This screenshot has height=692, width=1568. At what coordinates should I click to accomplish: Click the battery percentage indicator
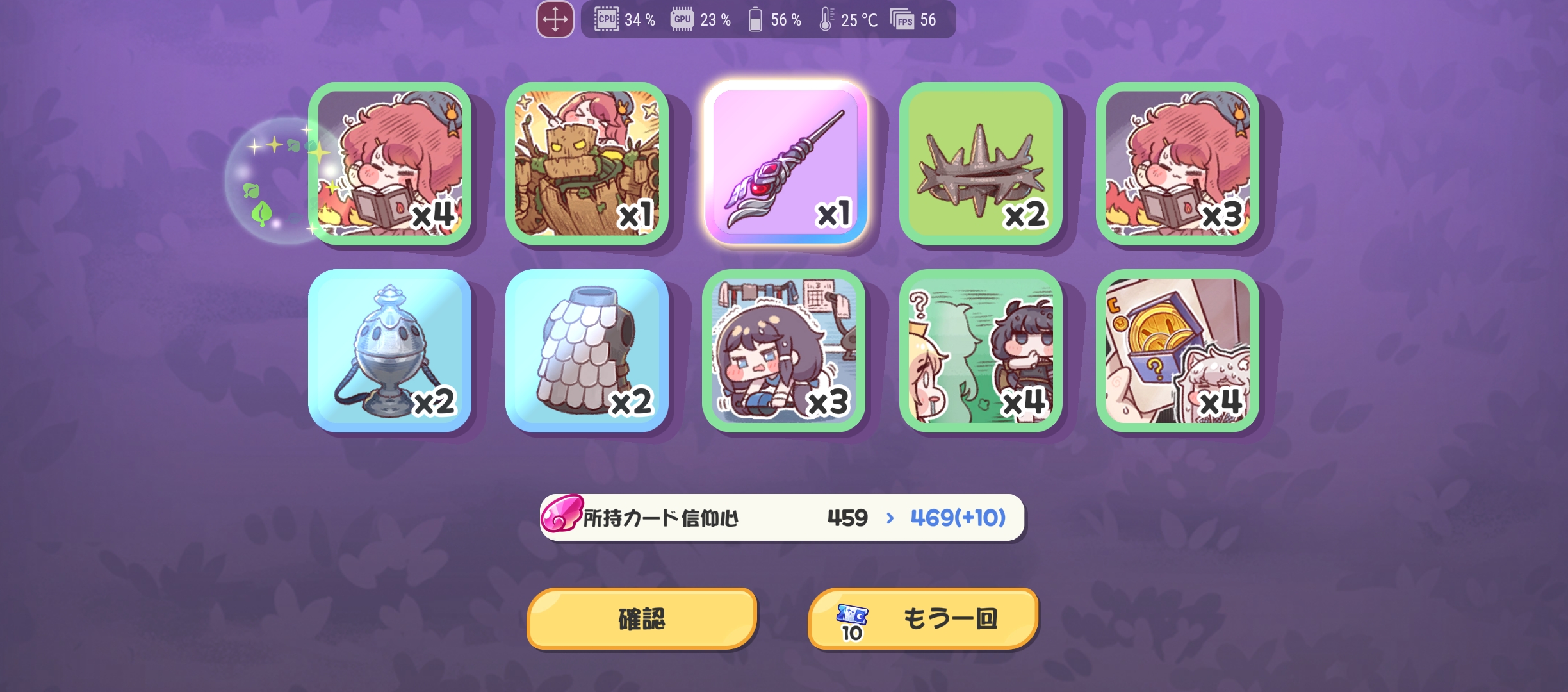coord(775,20)
